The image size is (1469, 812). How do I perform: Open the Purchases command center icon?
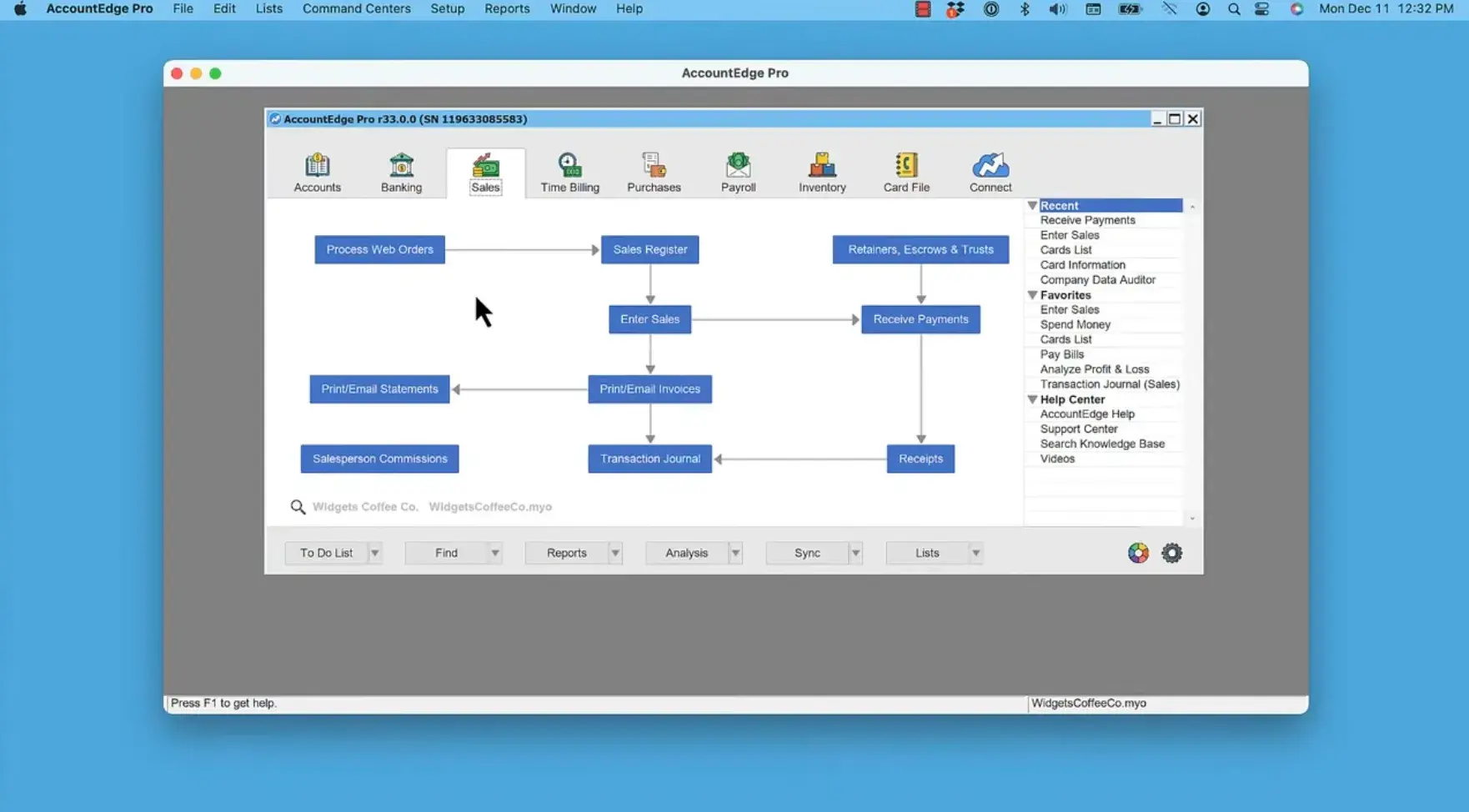654,164
